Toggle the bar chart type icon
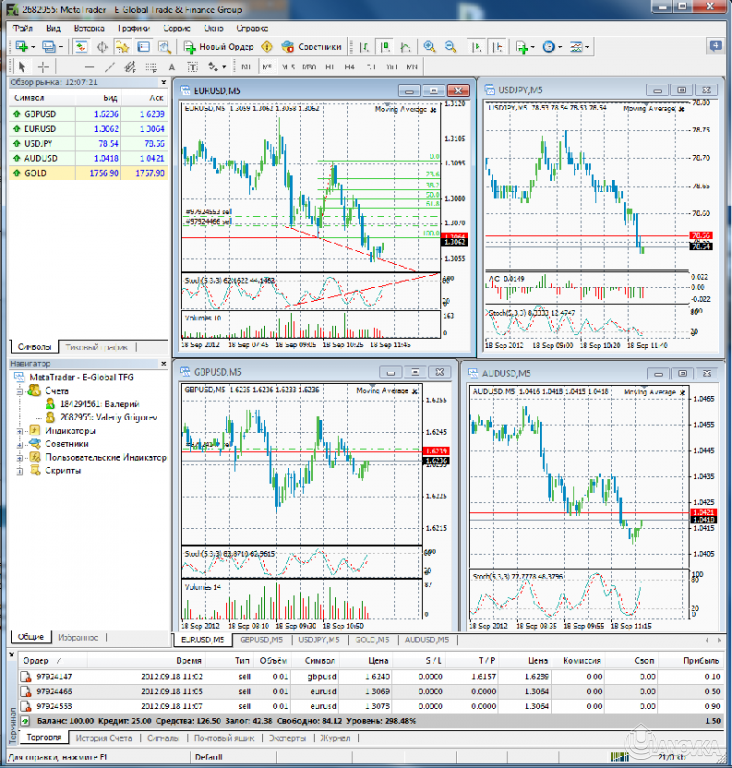The width and height of the screenshot is (732, 768). tap(365, 46)
